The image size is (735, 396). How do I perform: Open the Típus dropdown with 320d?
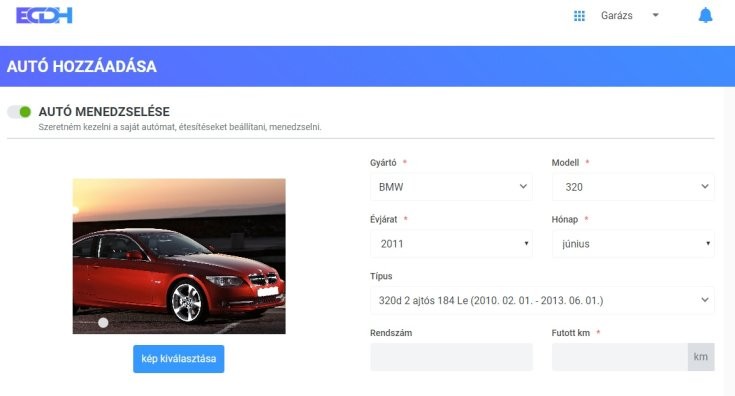(x=542, y=300)
